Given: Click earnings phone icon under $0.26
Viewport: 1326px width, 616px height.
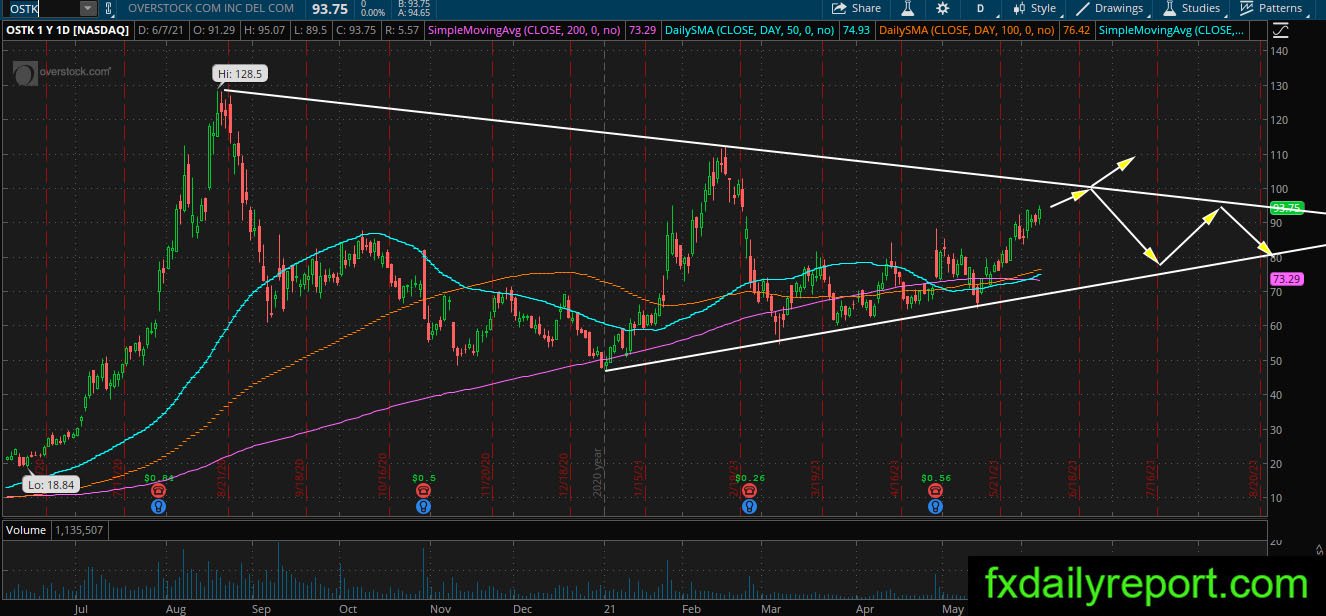Looking at the screenshot, I should (748, 491).
